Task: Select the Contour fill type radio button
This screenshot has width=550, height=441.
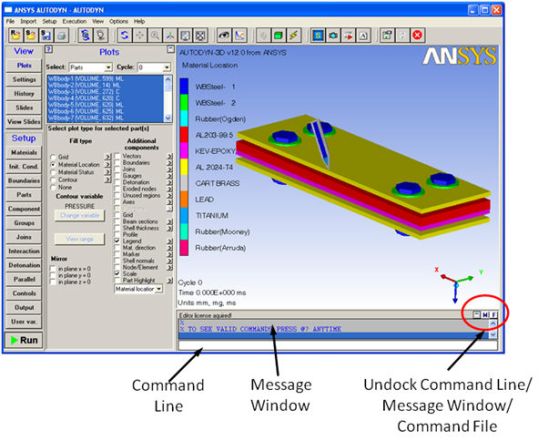Action: [53, 180]
